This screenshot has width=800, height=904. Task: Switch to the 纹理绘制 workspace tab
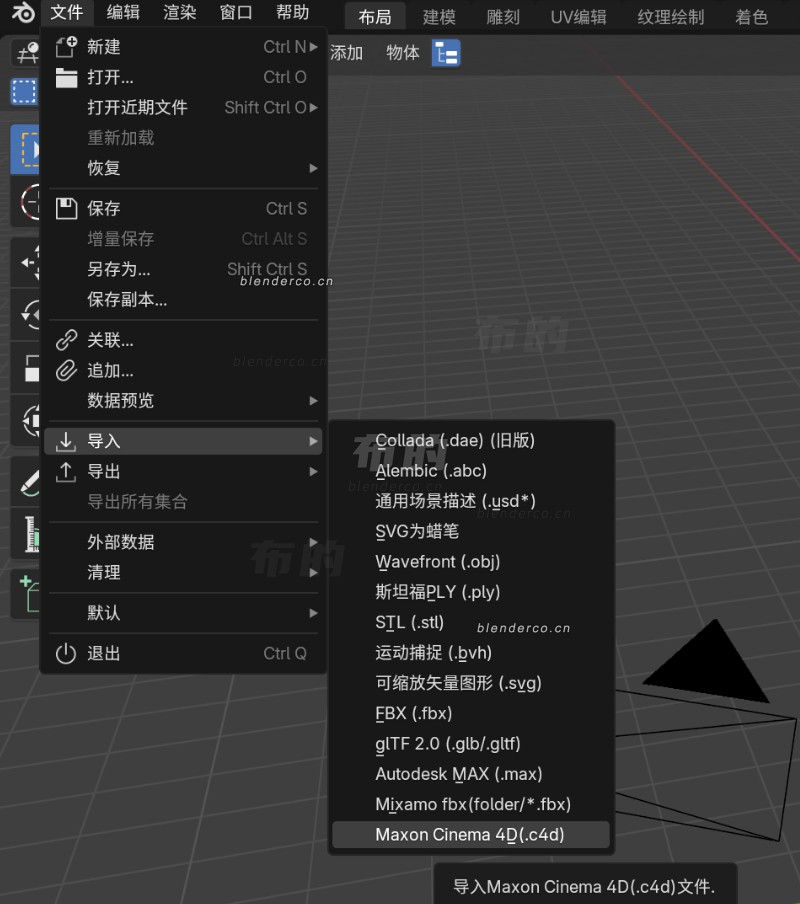pos(671,17)
